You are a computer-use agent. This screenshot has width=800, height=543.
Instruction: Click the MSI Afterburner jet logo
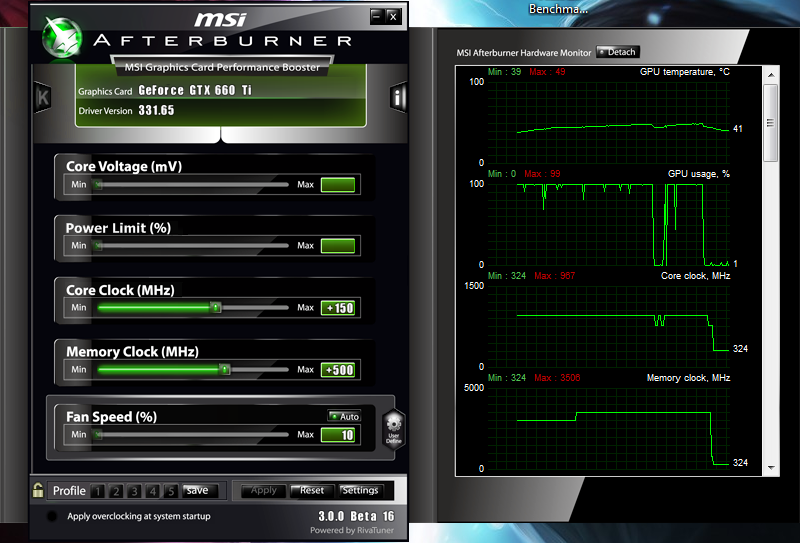(x=61, y=38)
